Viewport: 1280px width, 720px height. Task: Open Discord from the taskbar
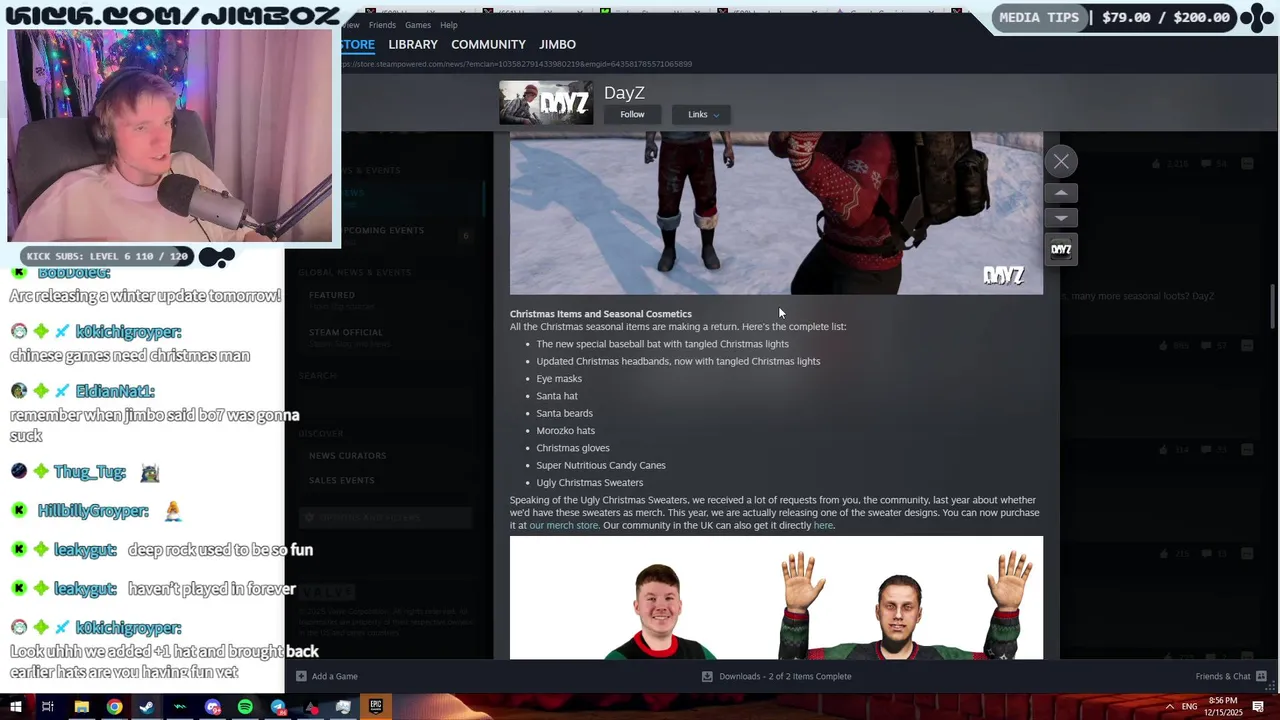click(x=213, y=707)
